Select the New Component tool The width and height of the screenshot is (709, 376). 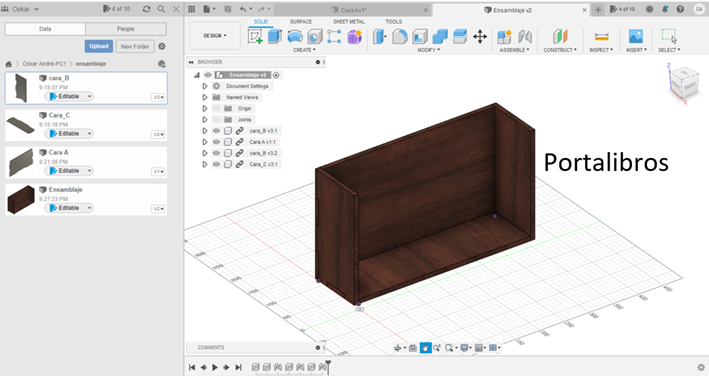[x=504, y=37]
